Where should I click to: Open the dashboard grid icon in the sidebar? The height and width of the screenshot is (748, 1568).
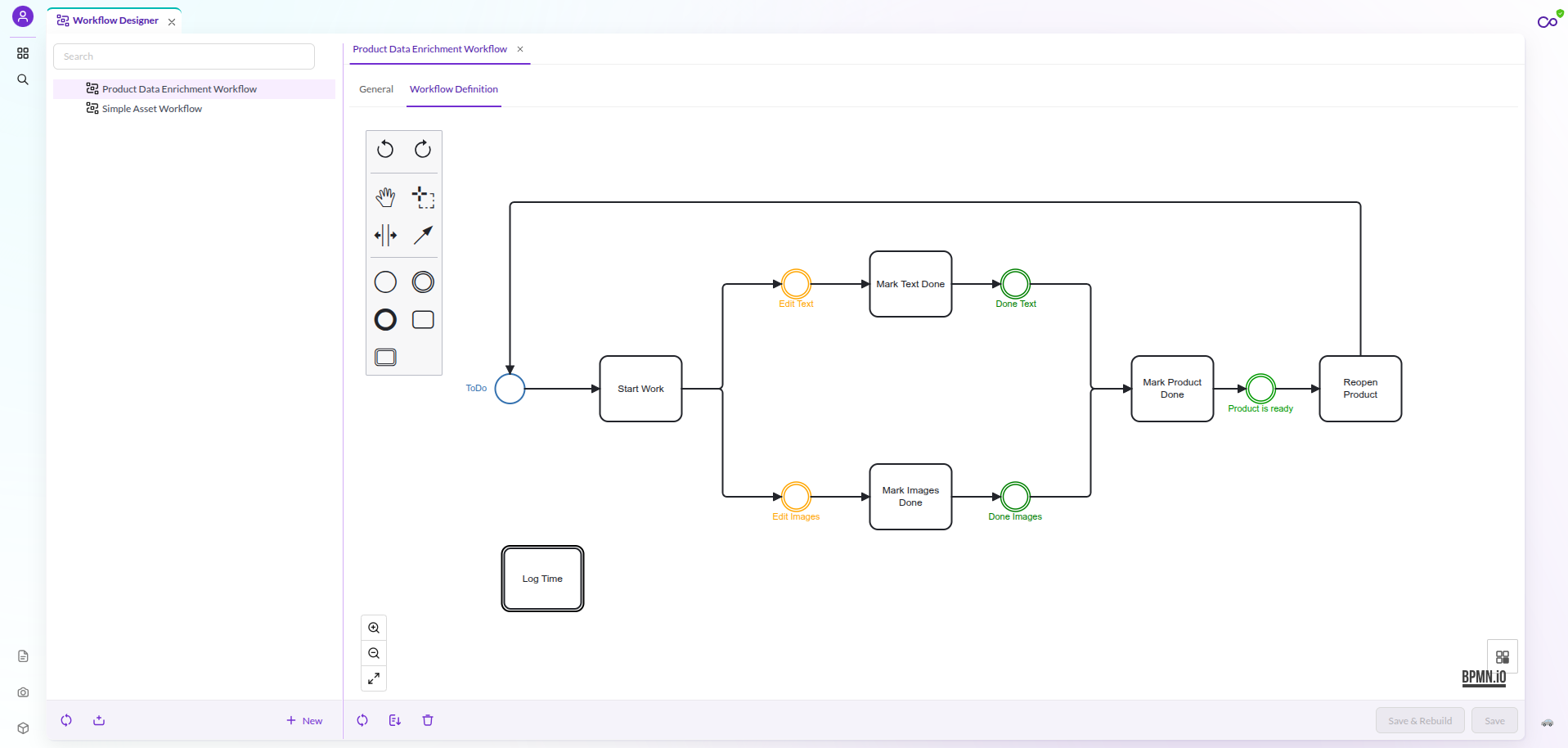(x=23, y=53)
